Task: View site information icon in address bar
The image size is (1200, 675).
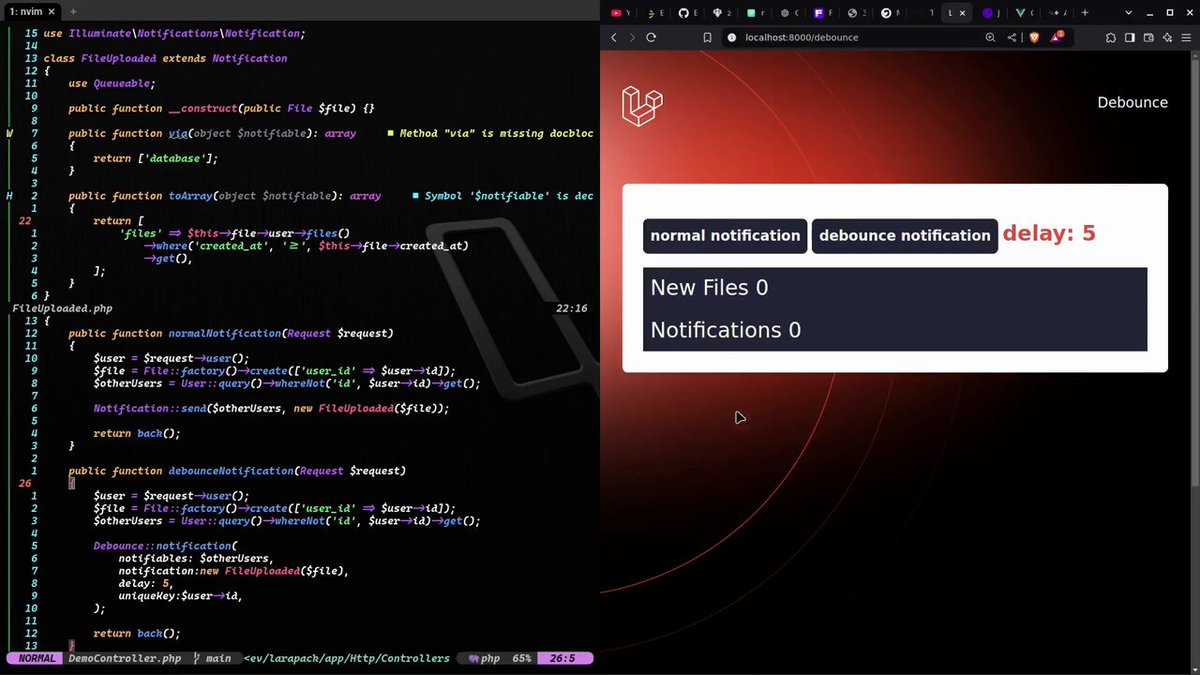Action: [731, 37]
